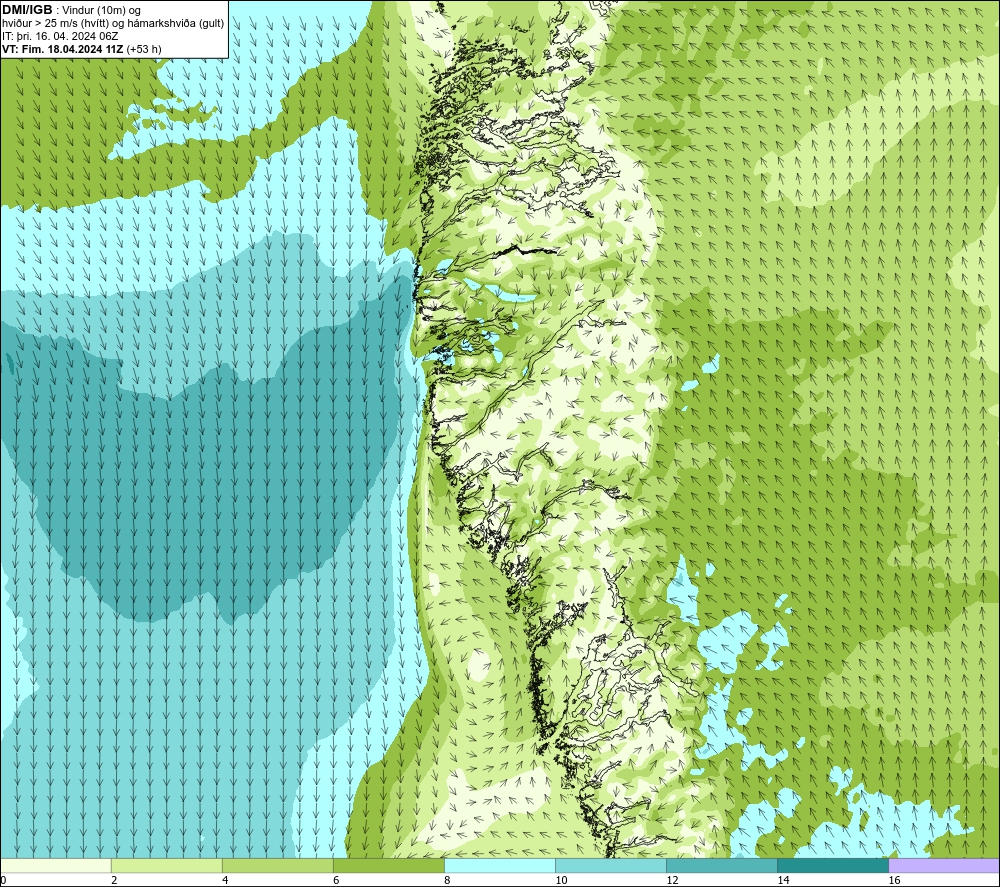
Task: Click the 12–14 m/s teal legend swatch
Action: click(x=721, y=865)
